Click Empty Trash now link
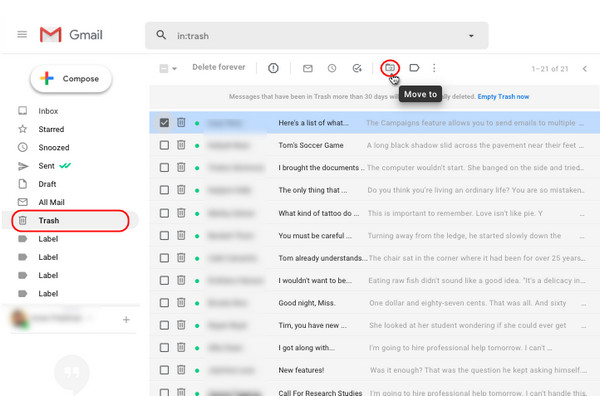The image size is (600, 396). (503, 96)
